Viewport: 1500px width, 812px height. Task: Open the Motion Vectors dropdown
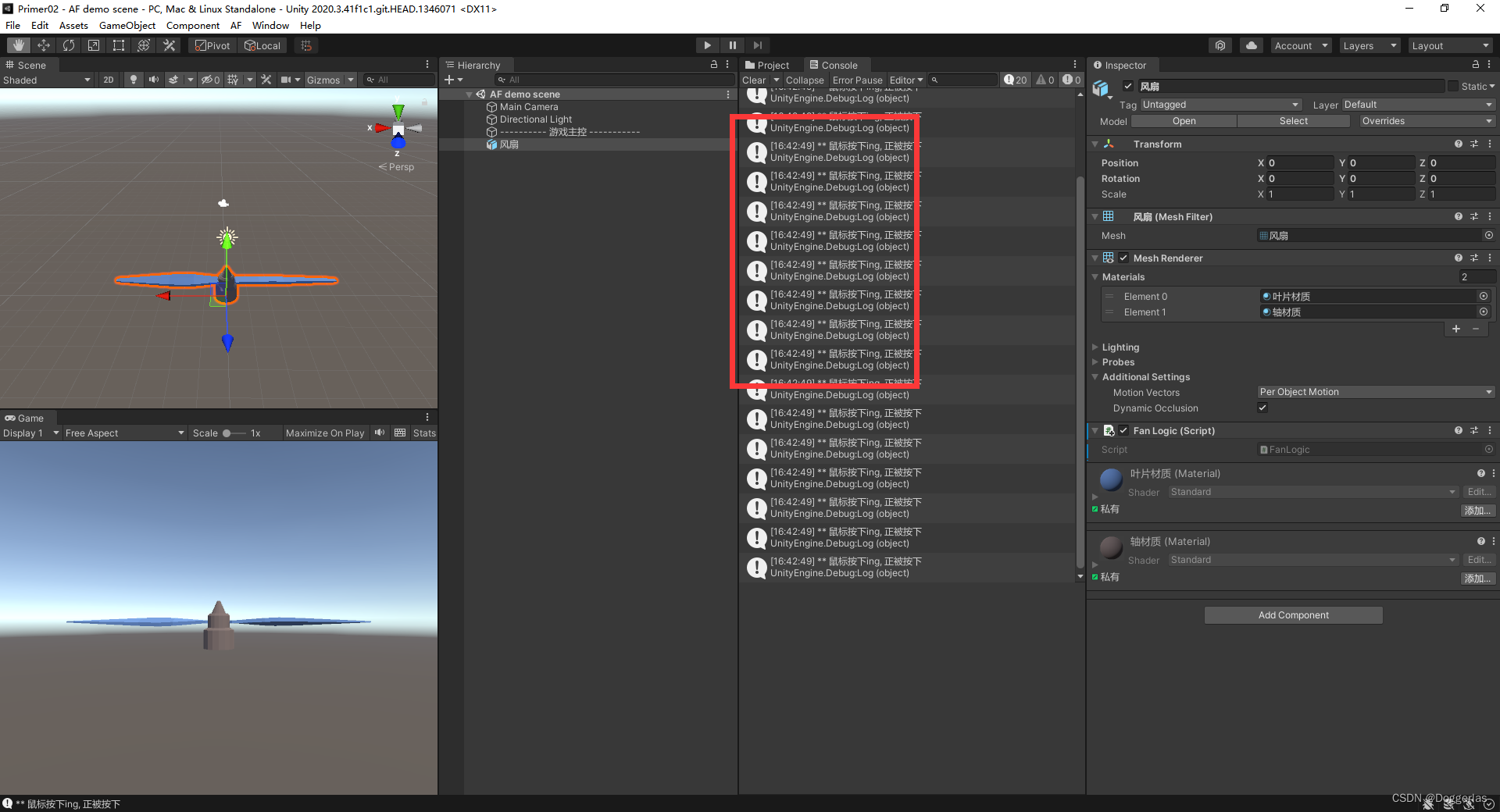click(1376, 392)
